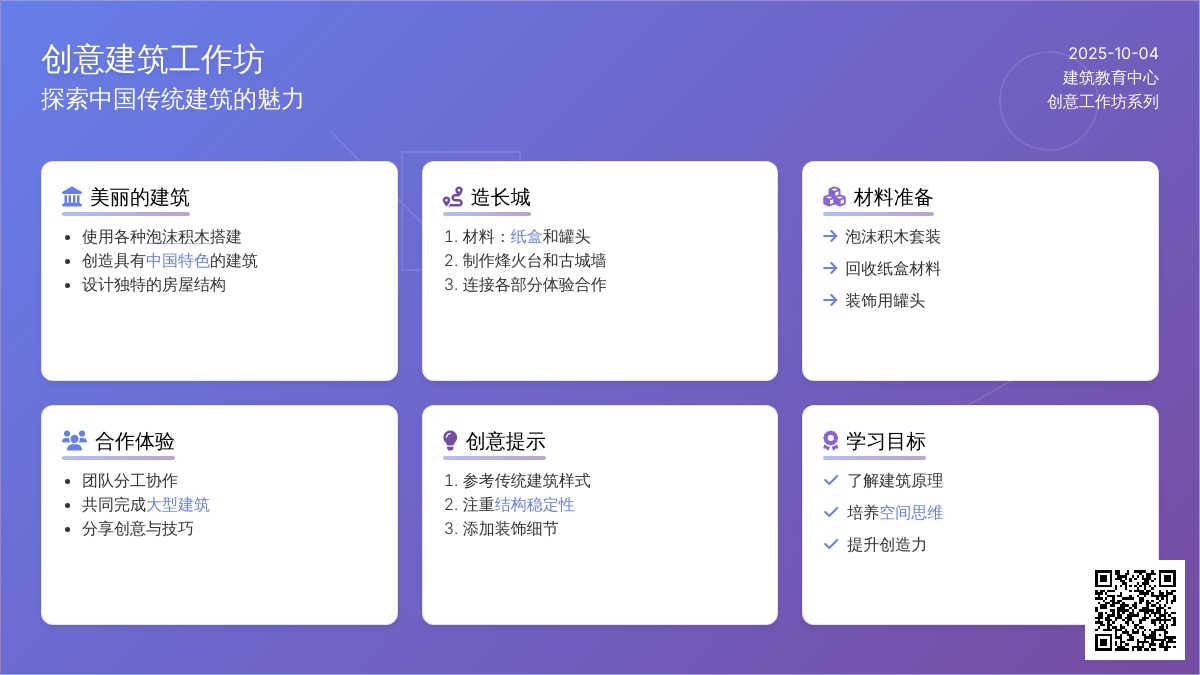Click the award icon beside 学习目标
Image resolution: width=1200 pixels, height=675 pixels.
830,441
